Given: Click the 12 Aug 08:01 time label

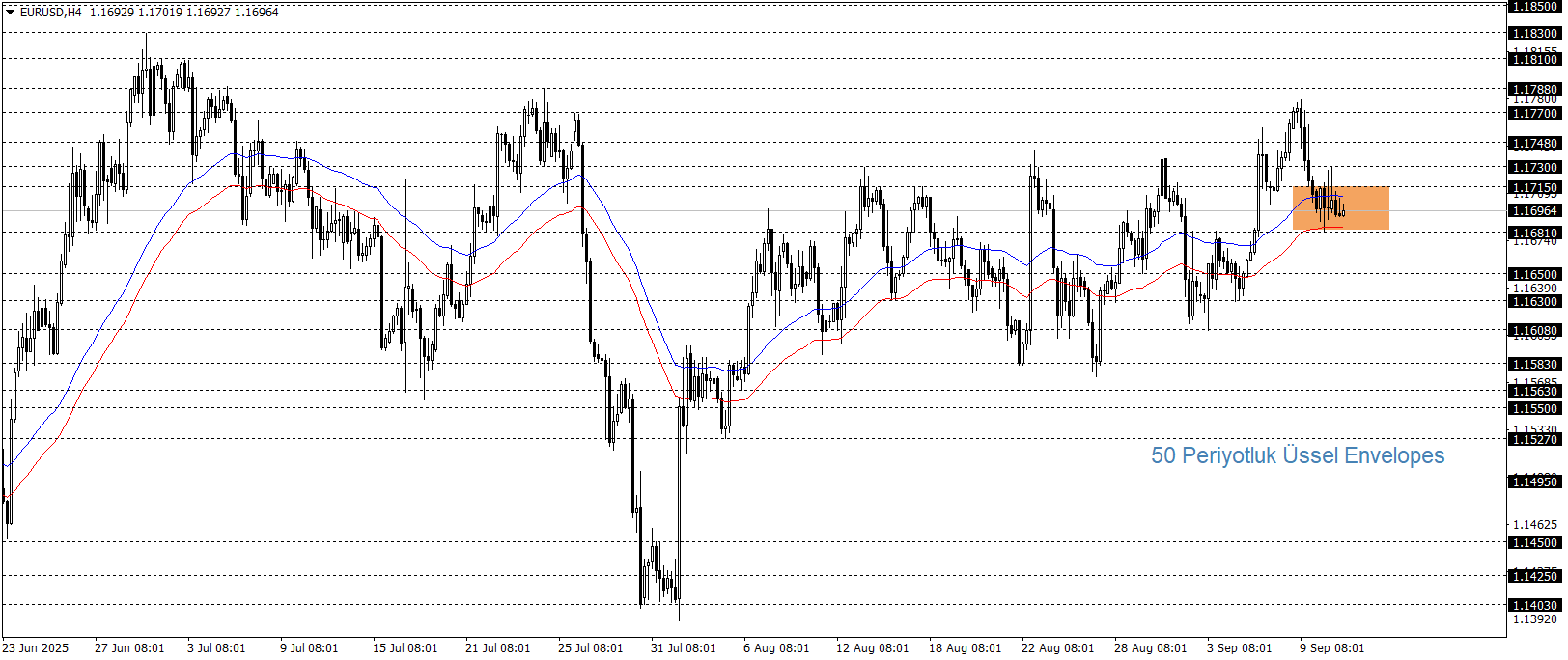Looking at the screenshot, I should pos(873,647).
